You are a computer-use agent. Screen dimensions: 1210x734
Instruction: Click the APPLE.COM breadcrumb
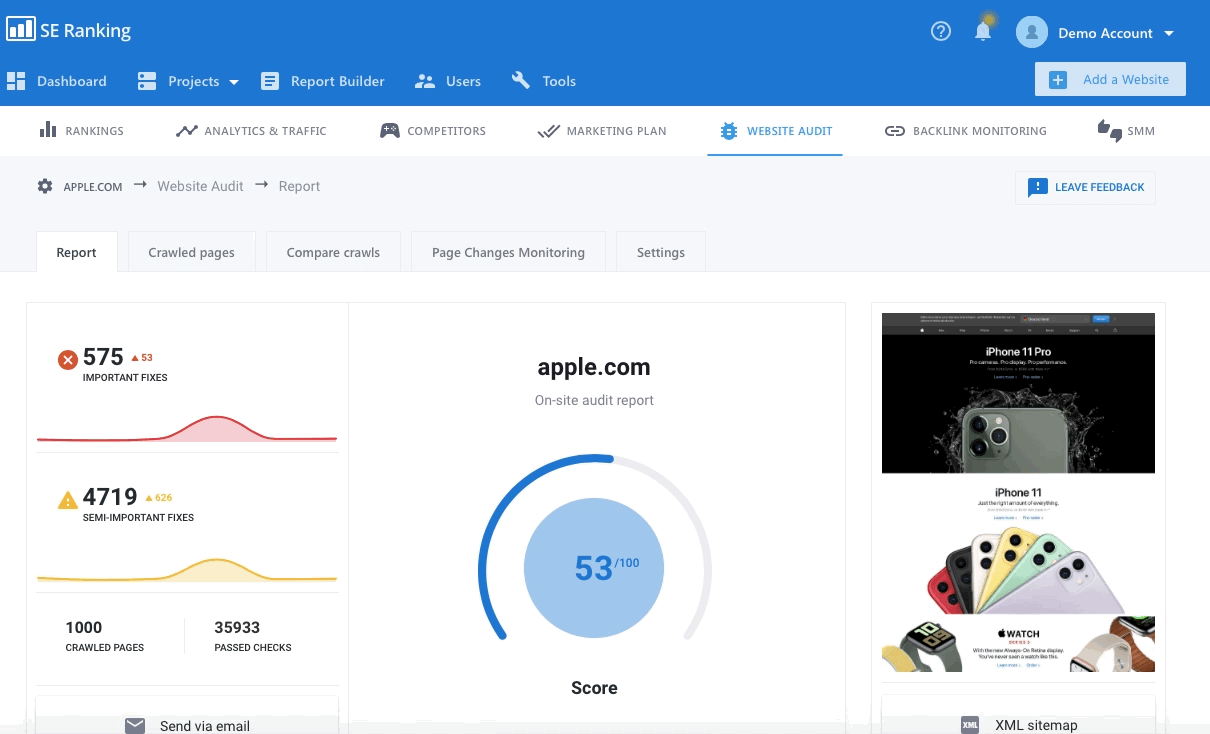click(x=93, y=187)
